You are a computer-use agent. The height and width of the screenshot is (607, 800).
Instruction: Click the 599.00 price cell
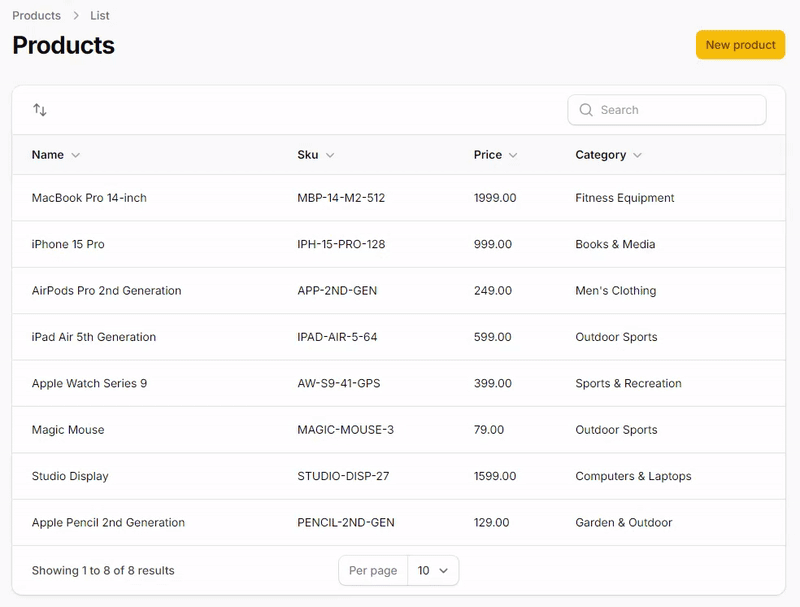[492, 337]
